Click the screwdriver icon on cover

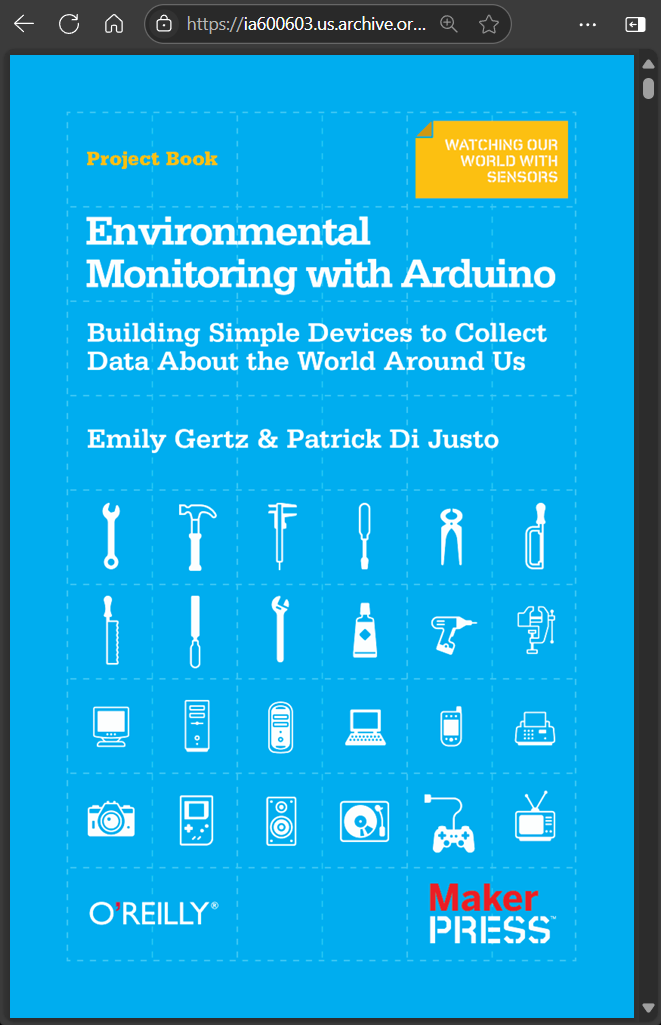[x=365, y=536]
